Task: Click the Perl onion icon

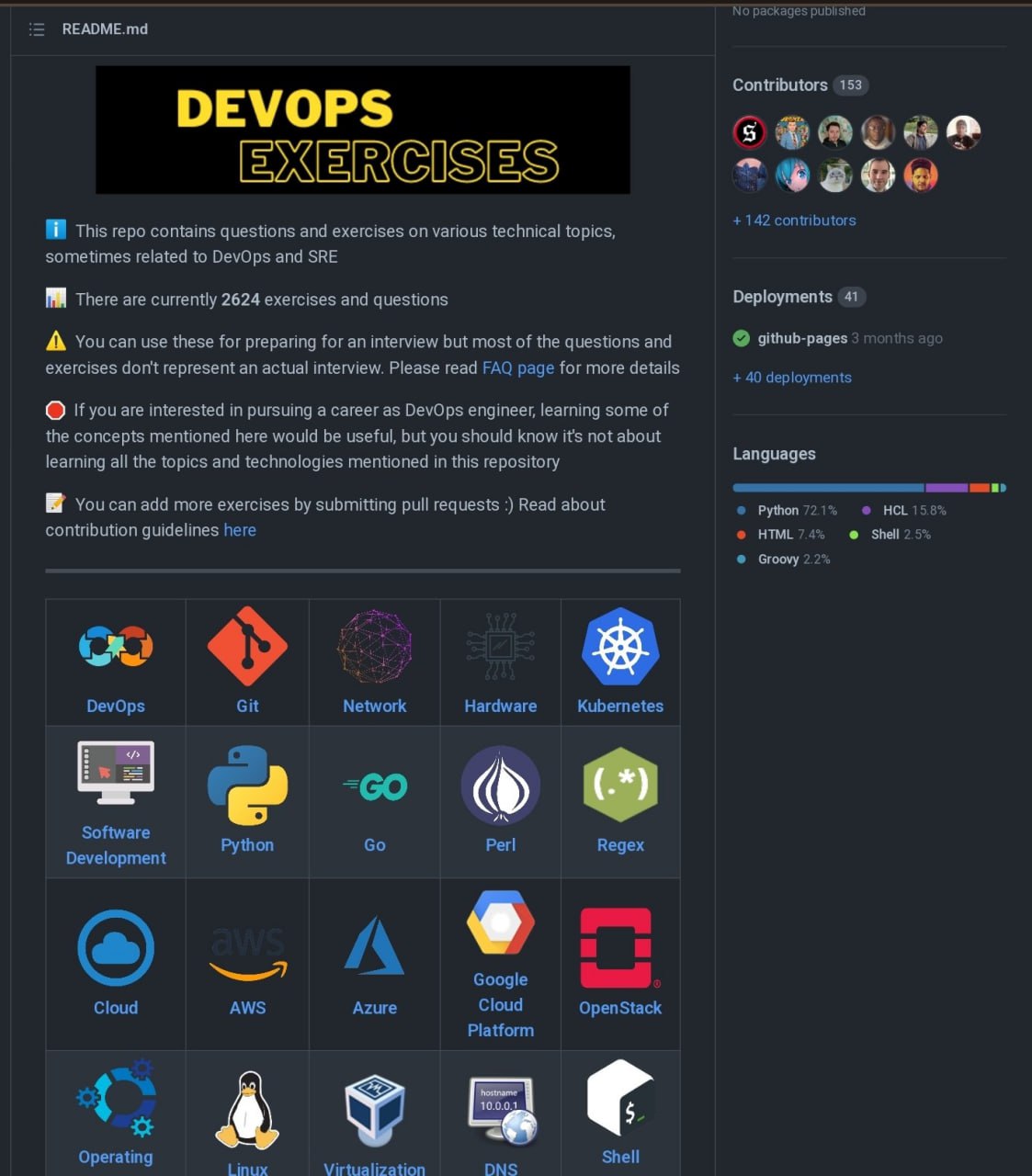Action: 501,786
